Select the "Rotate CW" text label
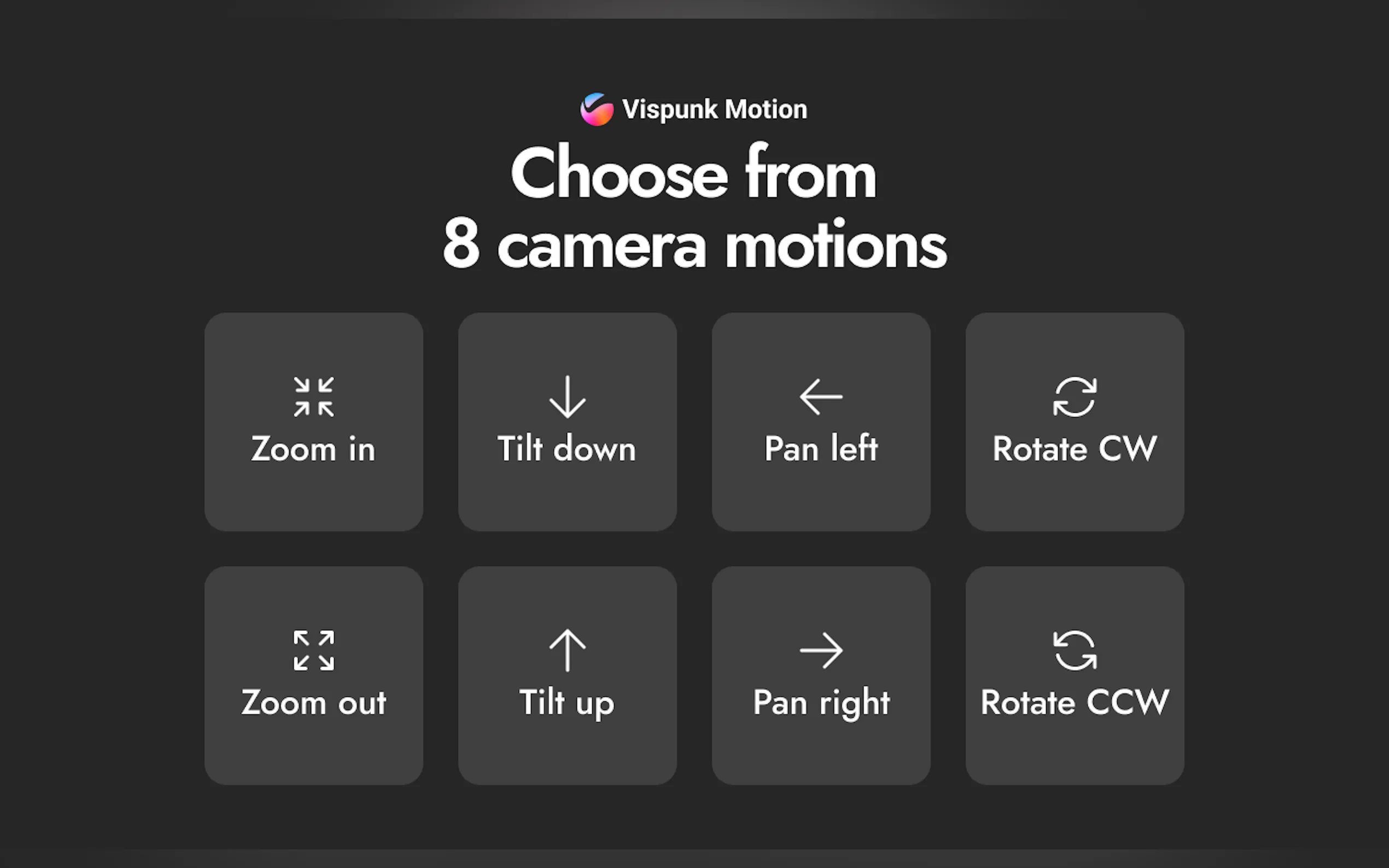1389x868 pixels. 1075,448
